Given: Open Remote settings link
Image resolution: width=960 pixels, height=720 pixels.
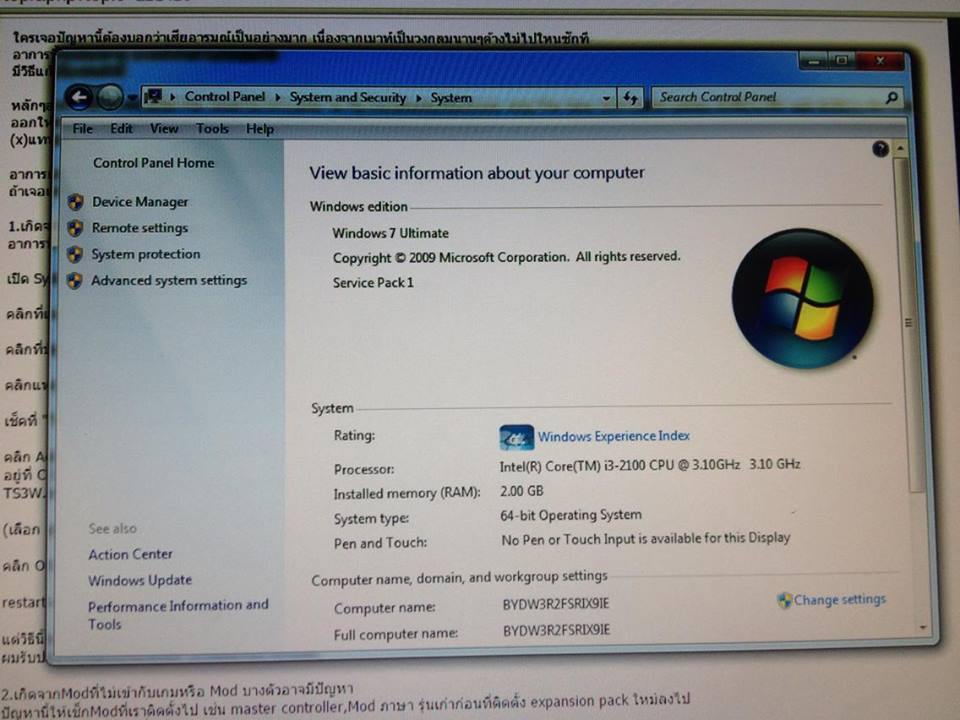Looking at the screenshot, I should (140, 228).
